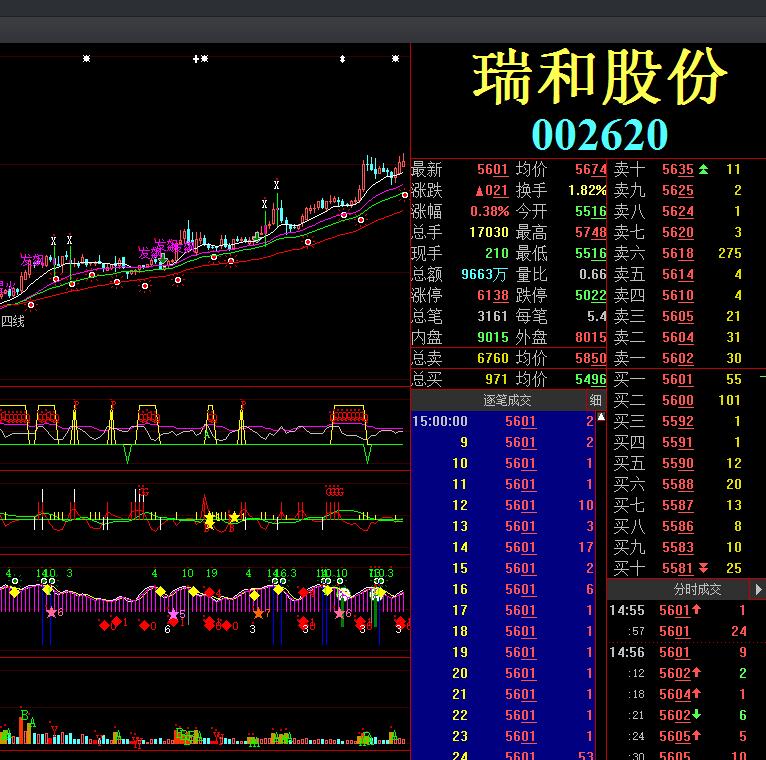Select stock name 瑞和股份
The height and width of the screenshot is (760, 766).
click(599, 77)
